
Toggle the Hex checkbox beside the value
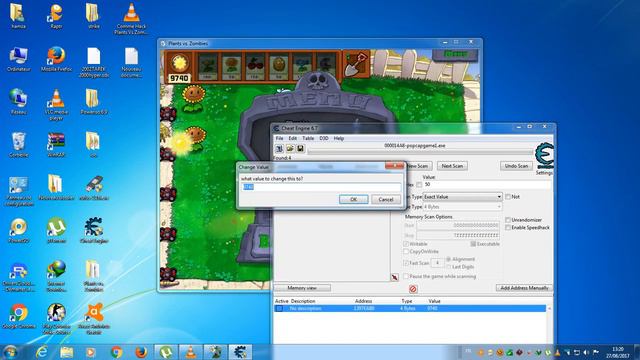tap(419, 185)
